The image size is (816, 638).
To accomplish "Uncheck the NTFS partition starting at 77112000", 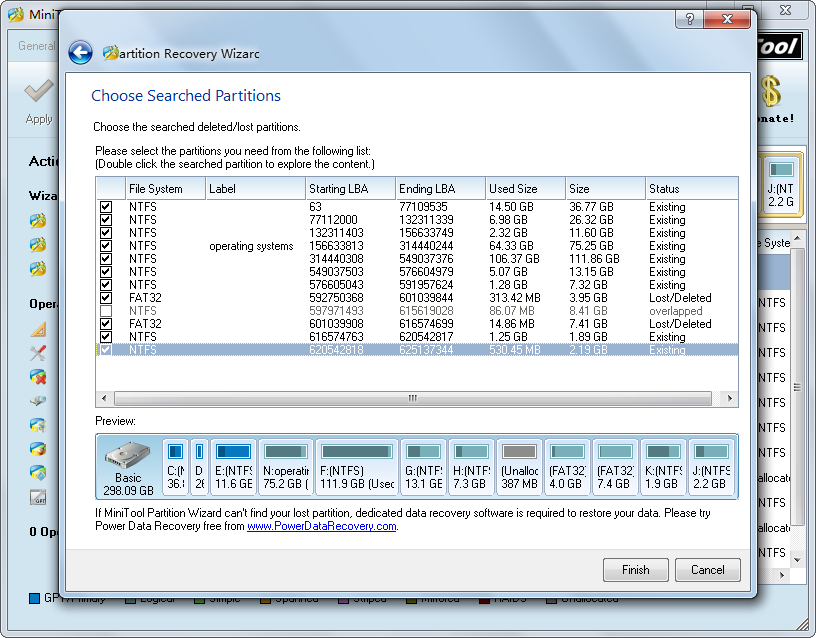I will click(106, 220).
